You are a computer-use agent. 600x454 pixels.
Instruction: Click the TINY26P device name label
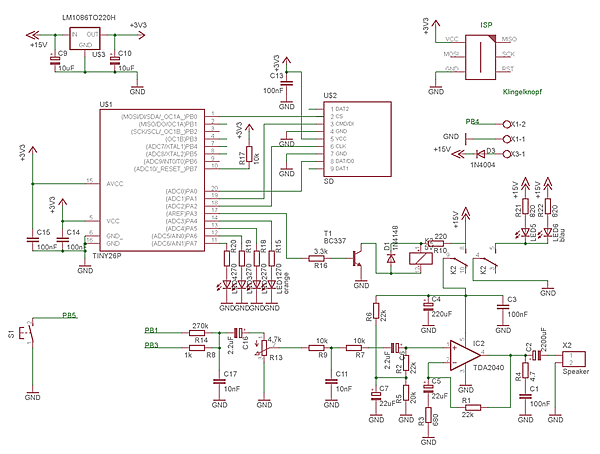point(107,256)
